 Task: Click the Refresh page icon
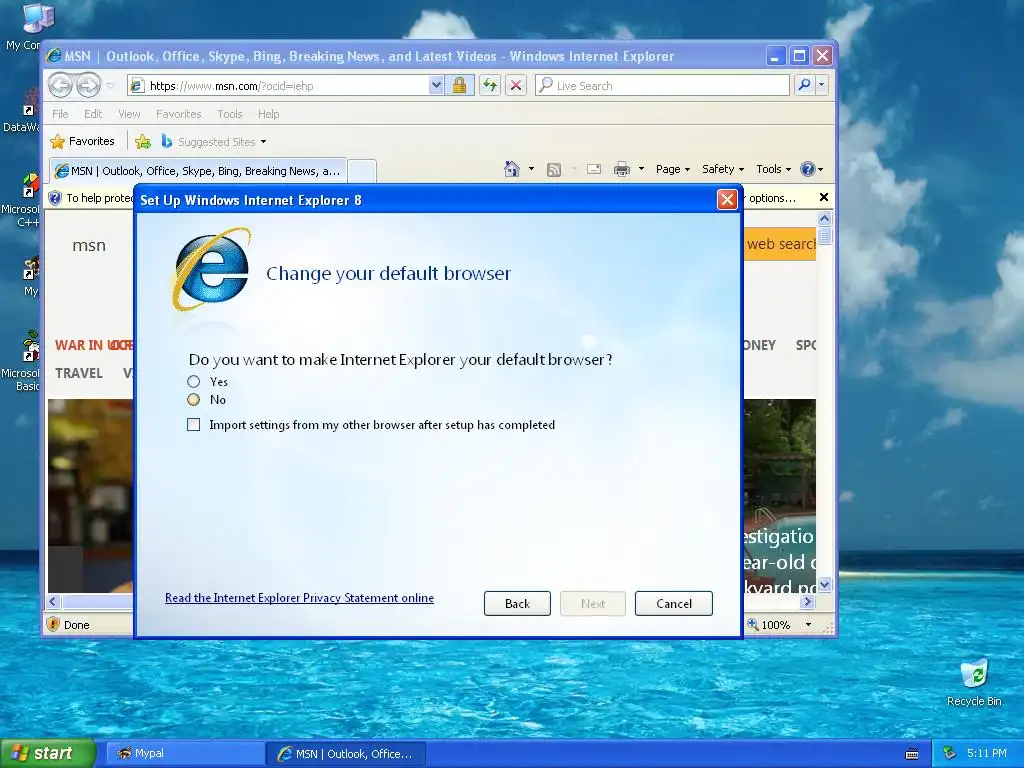(x=490, y=86)
